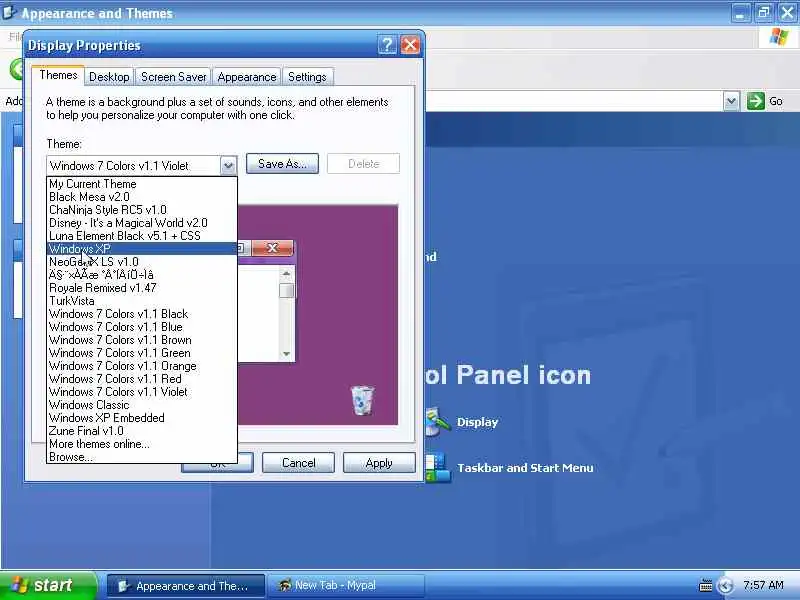Select ChaNinja Style RC5 v1.0 theme
Image resolution: width=800 pixels, height=600 pixels.
[x=142, y=210]
